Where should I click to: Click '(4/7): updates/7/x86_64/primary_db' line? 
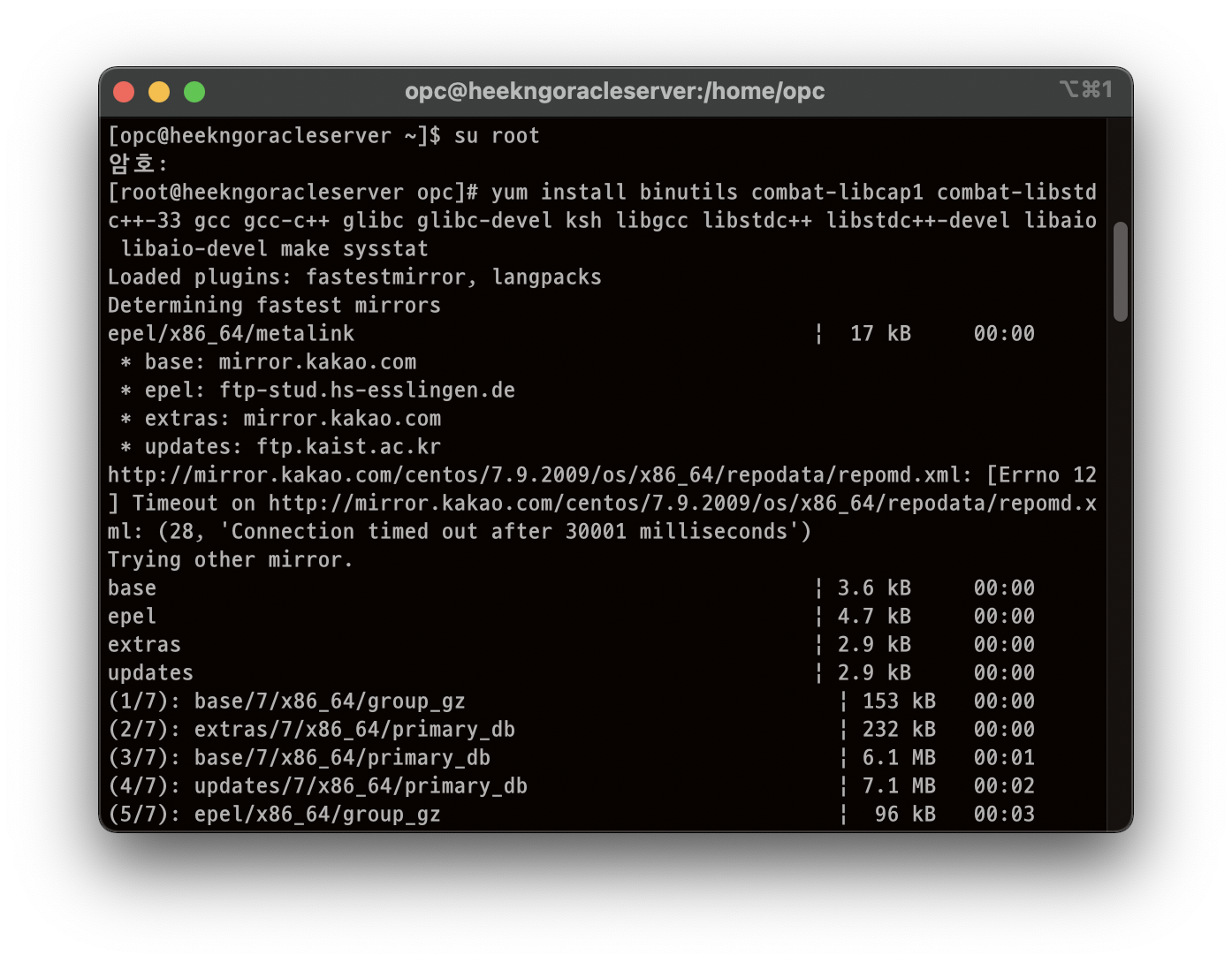pos(317,786)
